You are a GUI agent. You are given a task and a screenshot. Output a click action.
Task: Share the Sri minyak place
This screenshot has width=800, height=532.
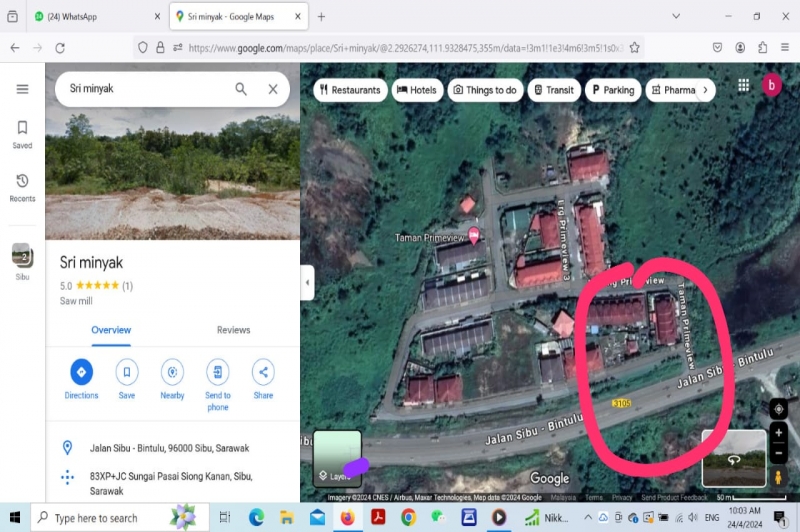[263, 379]
